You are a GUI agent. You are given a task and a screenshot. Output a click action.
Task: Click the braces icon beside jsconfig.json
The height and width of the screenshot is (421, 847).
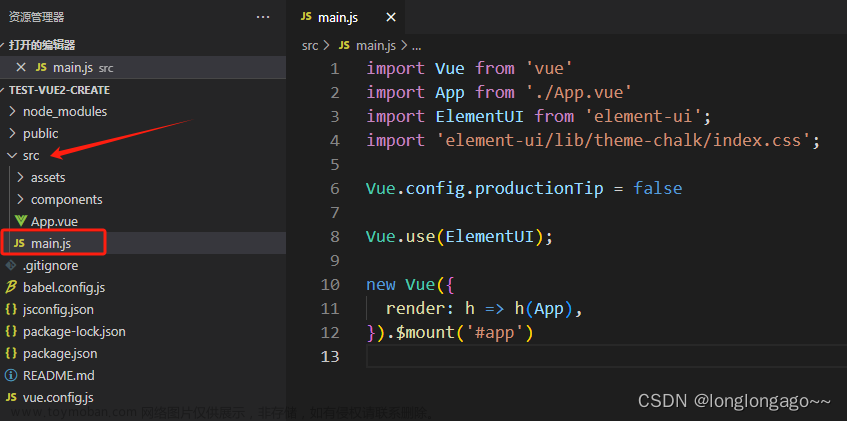point(11,310)
